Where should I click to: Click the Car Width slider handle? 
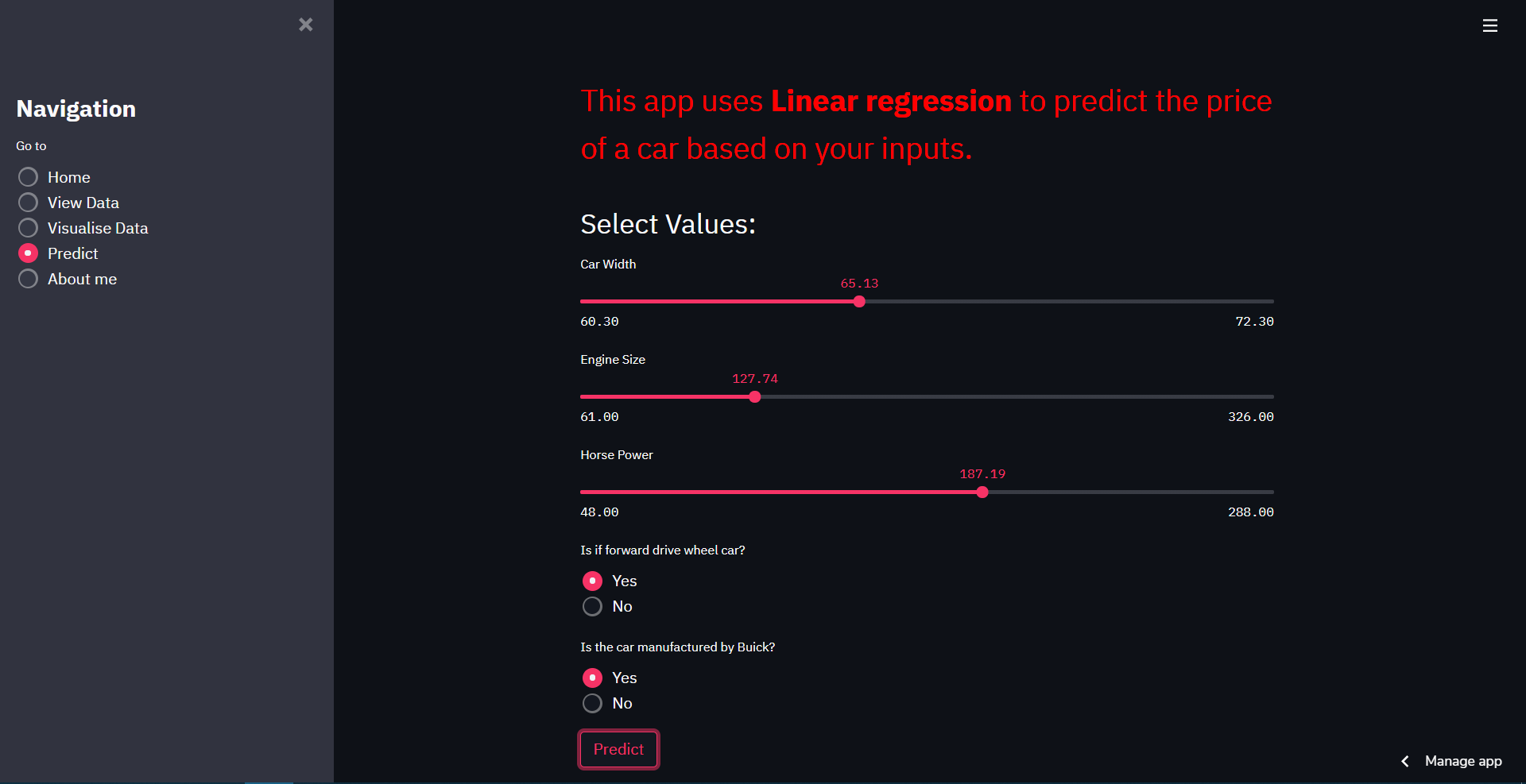pyautogui.click(x=858, y=302)
